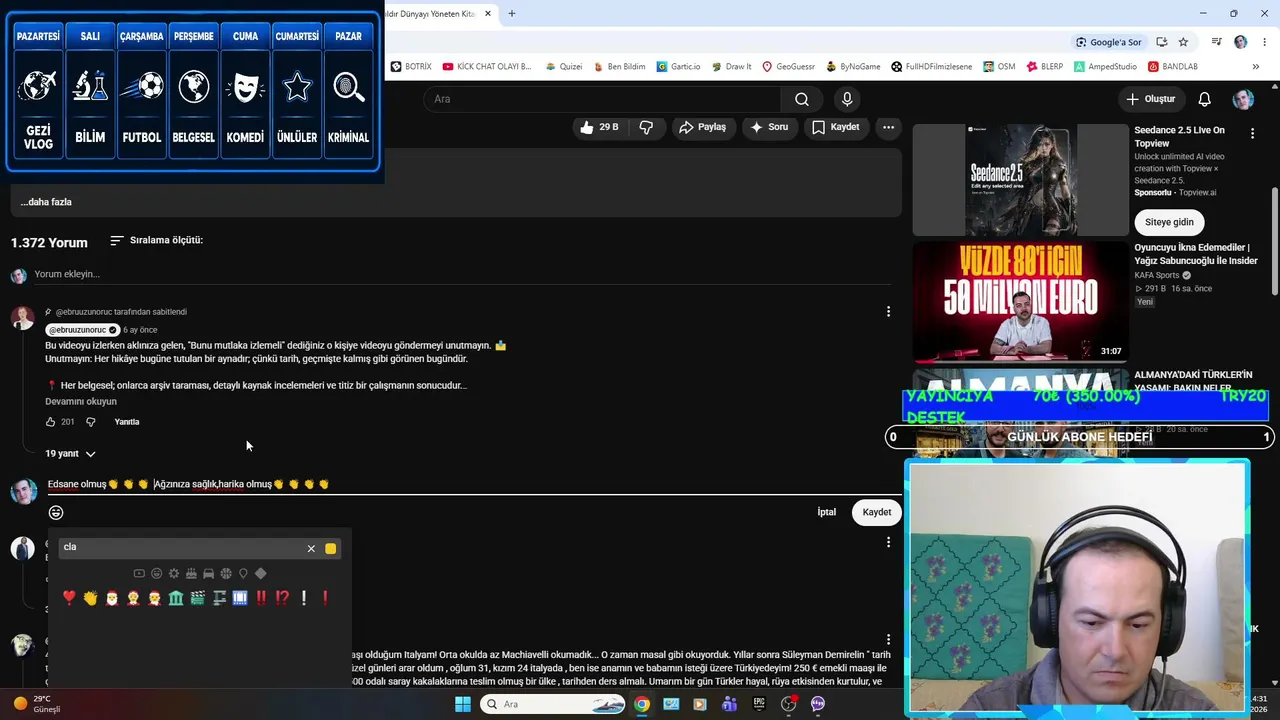Open emoji skin tone yellow swatch

[331, 548]
